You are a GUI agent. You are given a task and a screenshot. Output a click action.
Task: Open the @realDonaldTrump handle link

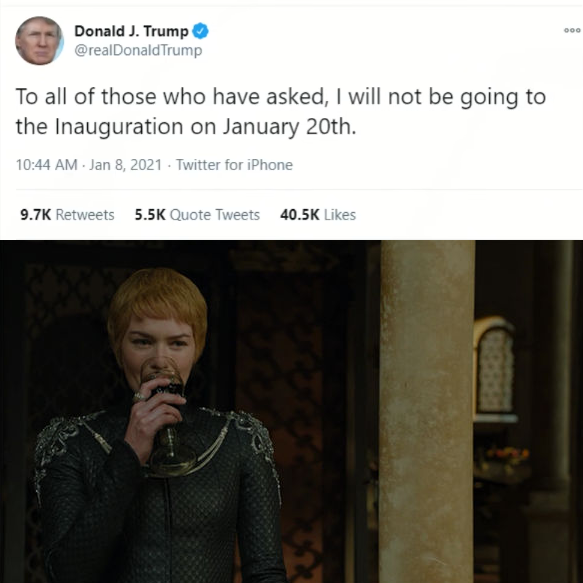pos(138,50)
